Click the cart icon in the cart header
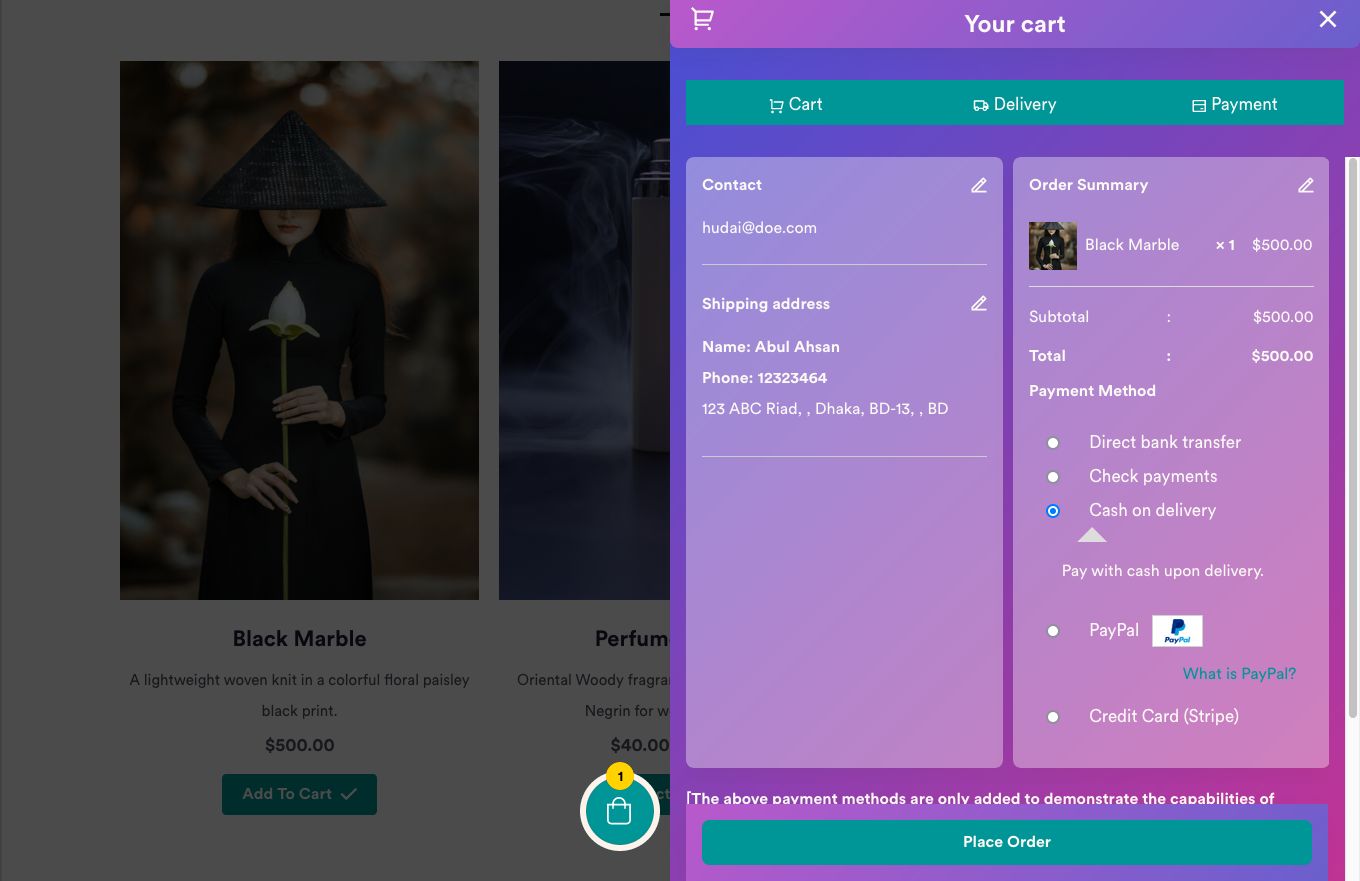 (703, 19)
